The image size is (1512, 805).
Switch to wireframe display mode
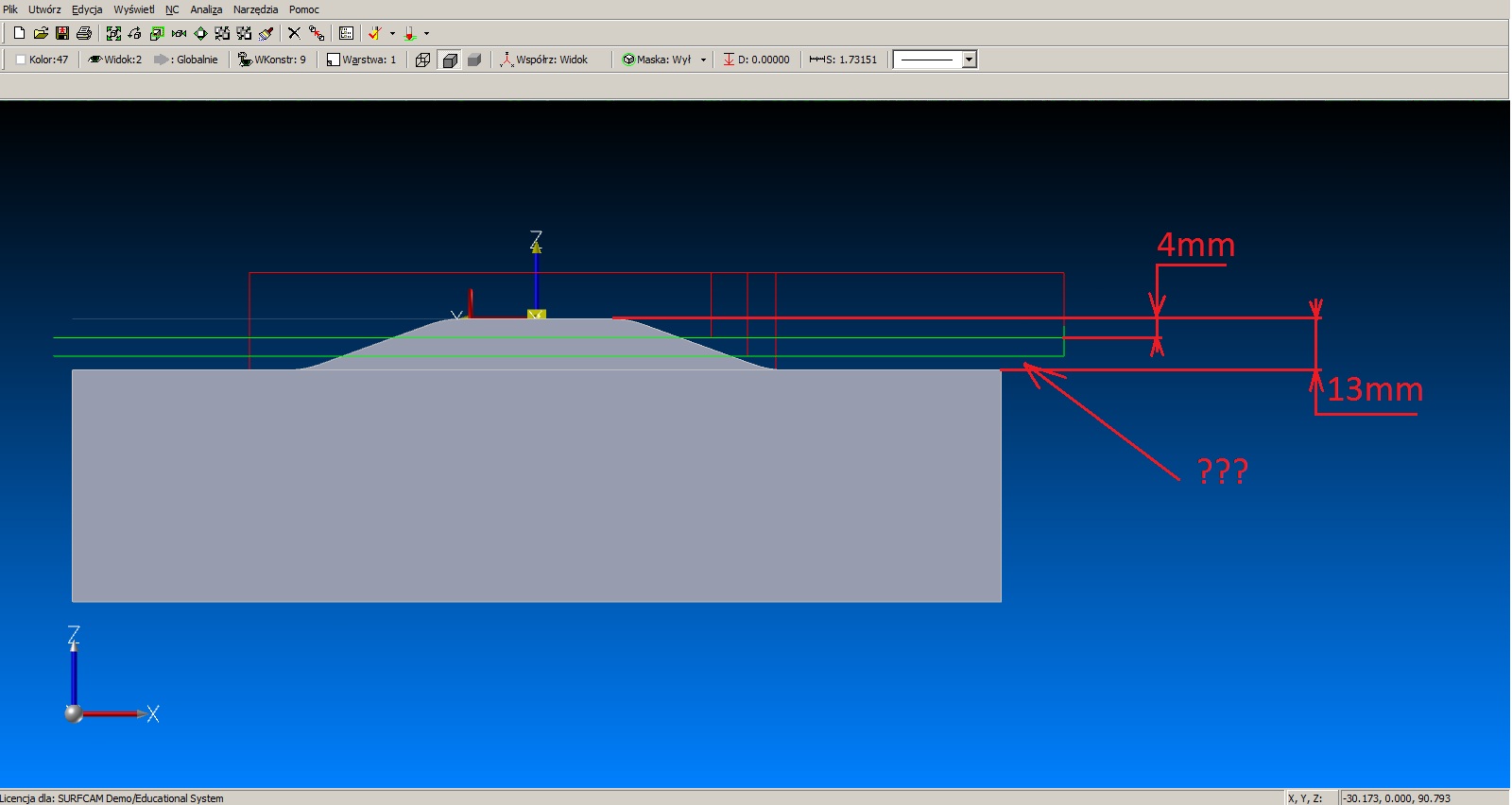[423, 60]
